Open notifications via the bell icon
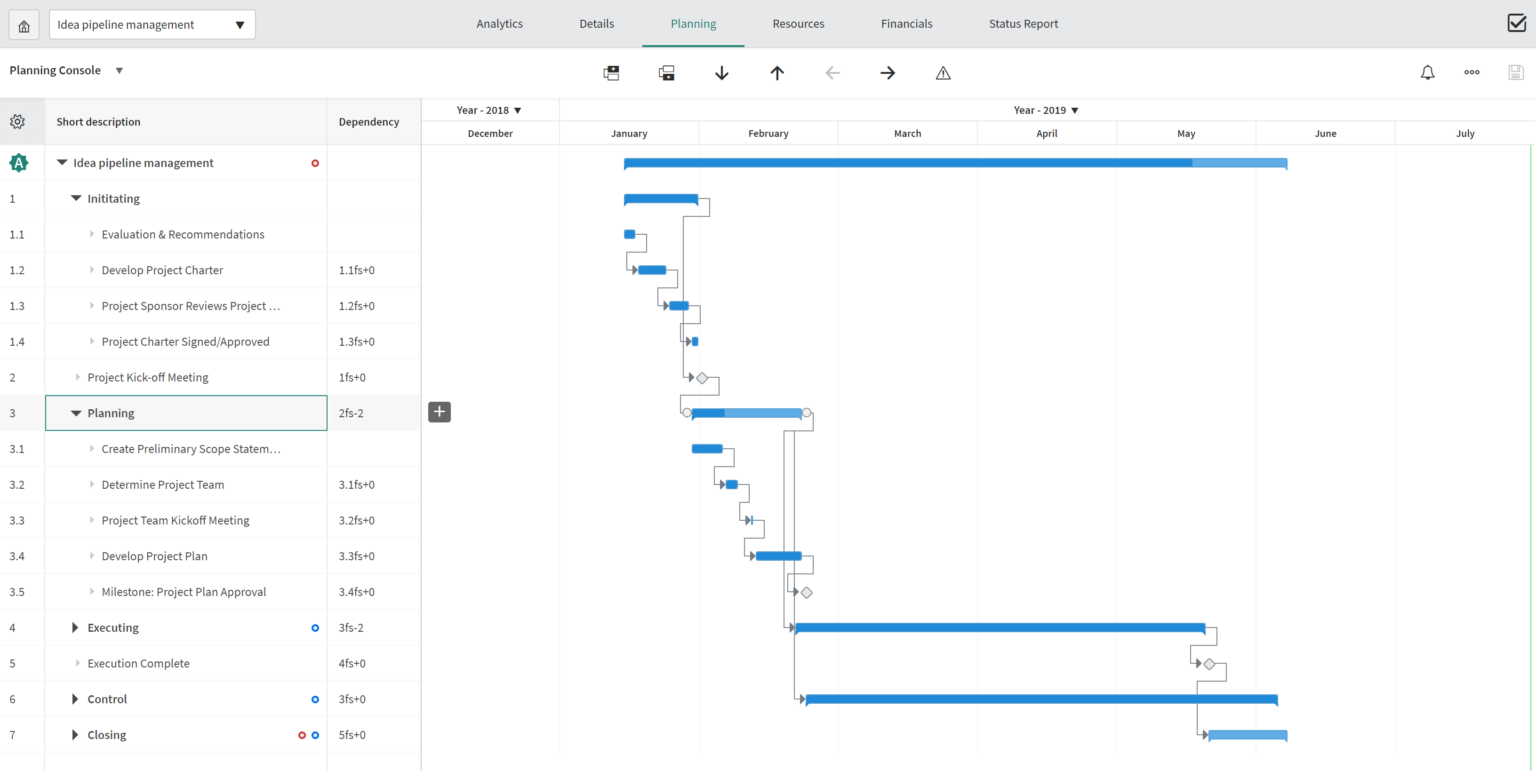 coord(1427,71)
